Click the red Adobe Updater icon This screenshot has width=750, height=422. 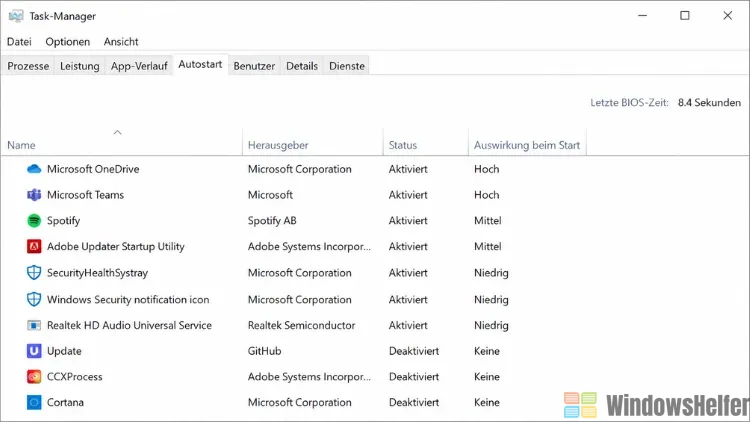pos(34,246)
